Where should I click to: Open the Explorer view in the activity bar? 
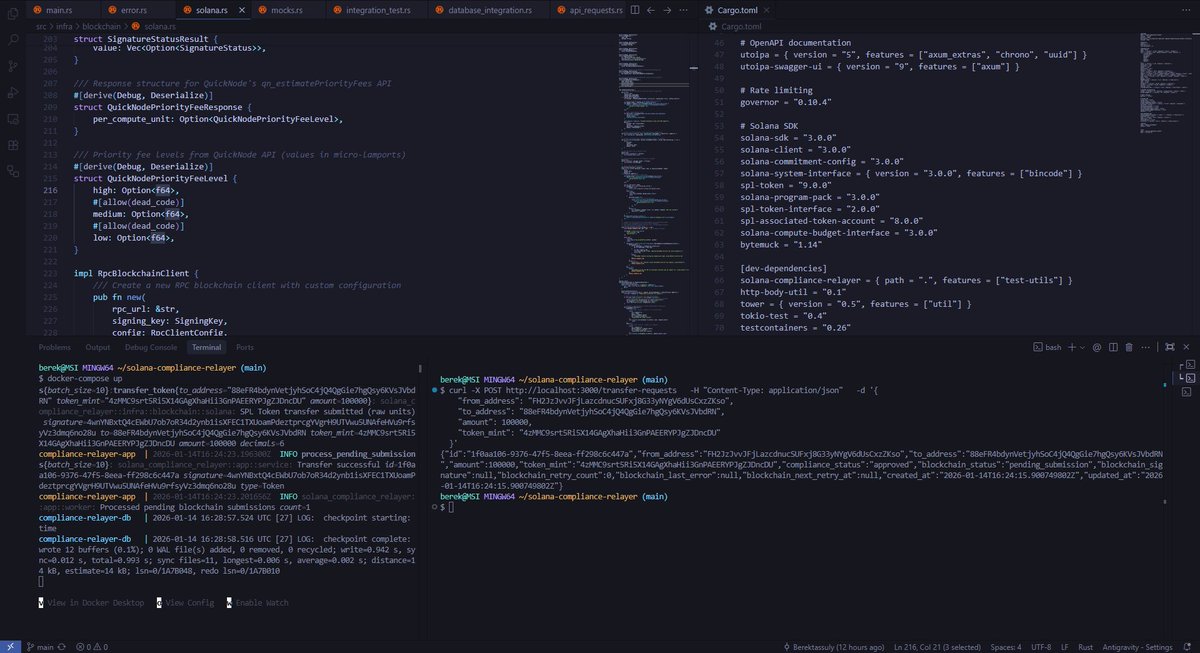pyautogui.click(x=12, y=14)
